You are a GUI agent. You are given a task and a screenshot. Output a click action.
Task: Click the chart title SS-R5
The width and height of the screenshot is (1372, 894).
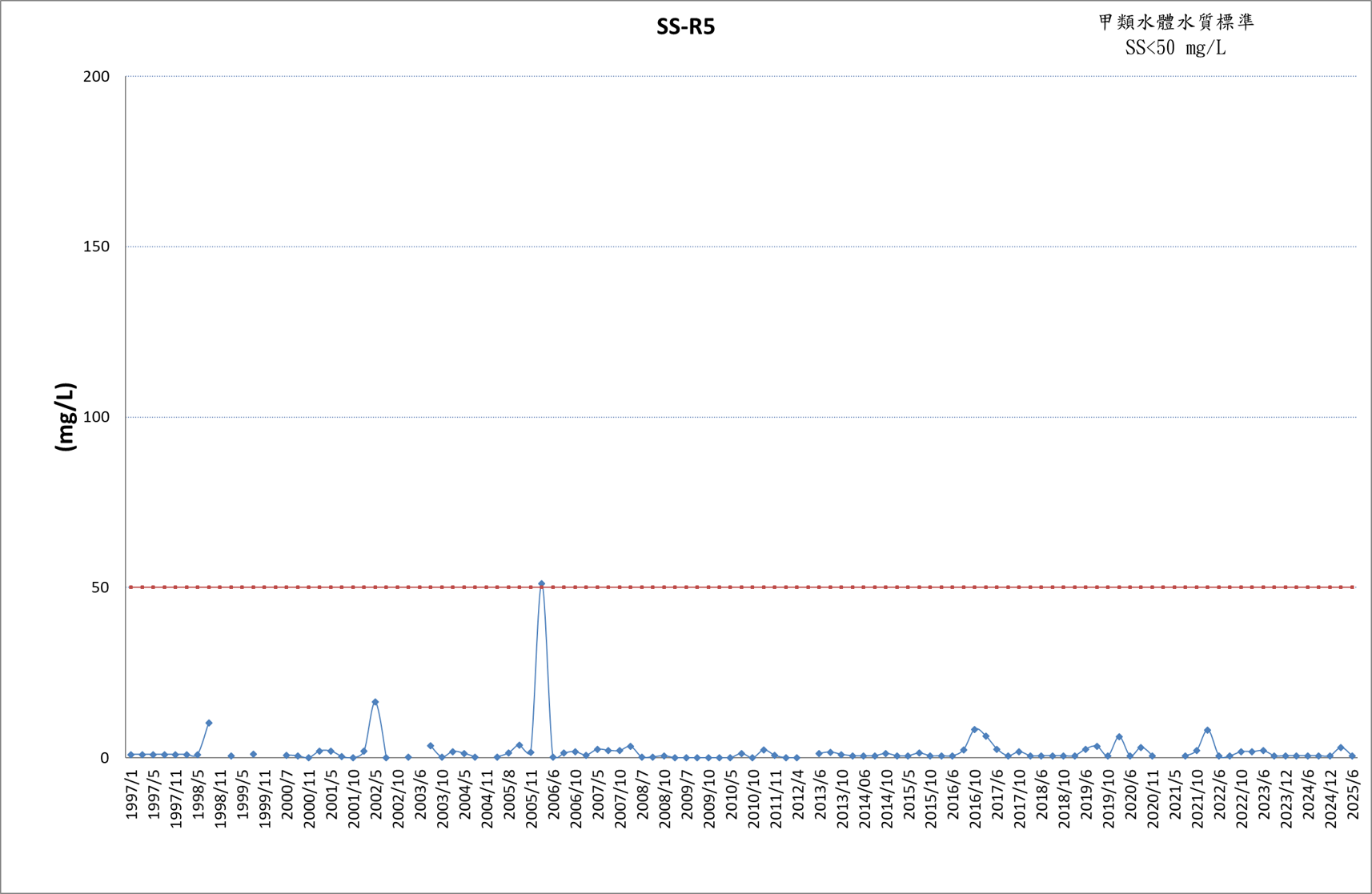pos(685,27)
